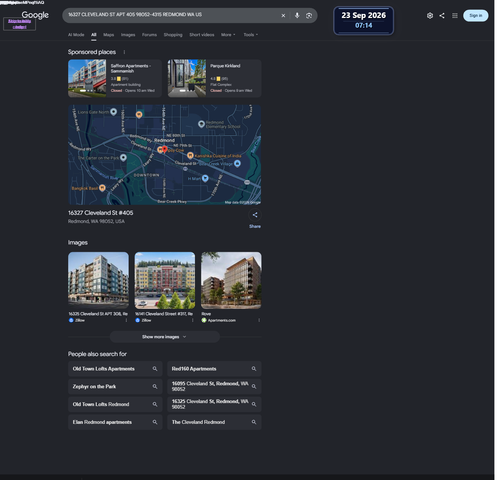Open the Shopping tab
500x480 pixels.
pyautogui.click(x=173, y=35)
